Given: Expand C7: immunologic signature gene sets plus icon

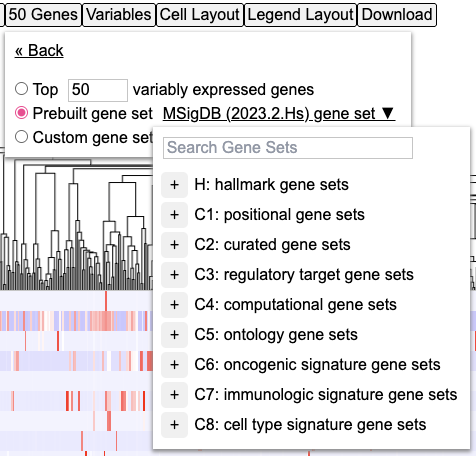Looking at the screenshot, I should click(x=174, y=395).
